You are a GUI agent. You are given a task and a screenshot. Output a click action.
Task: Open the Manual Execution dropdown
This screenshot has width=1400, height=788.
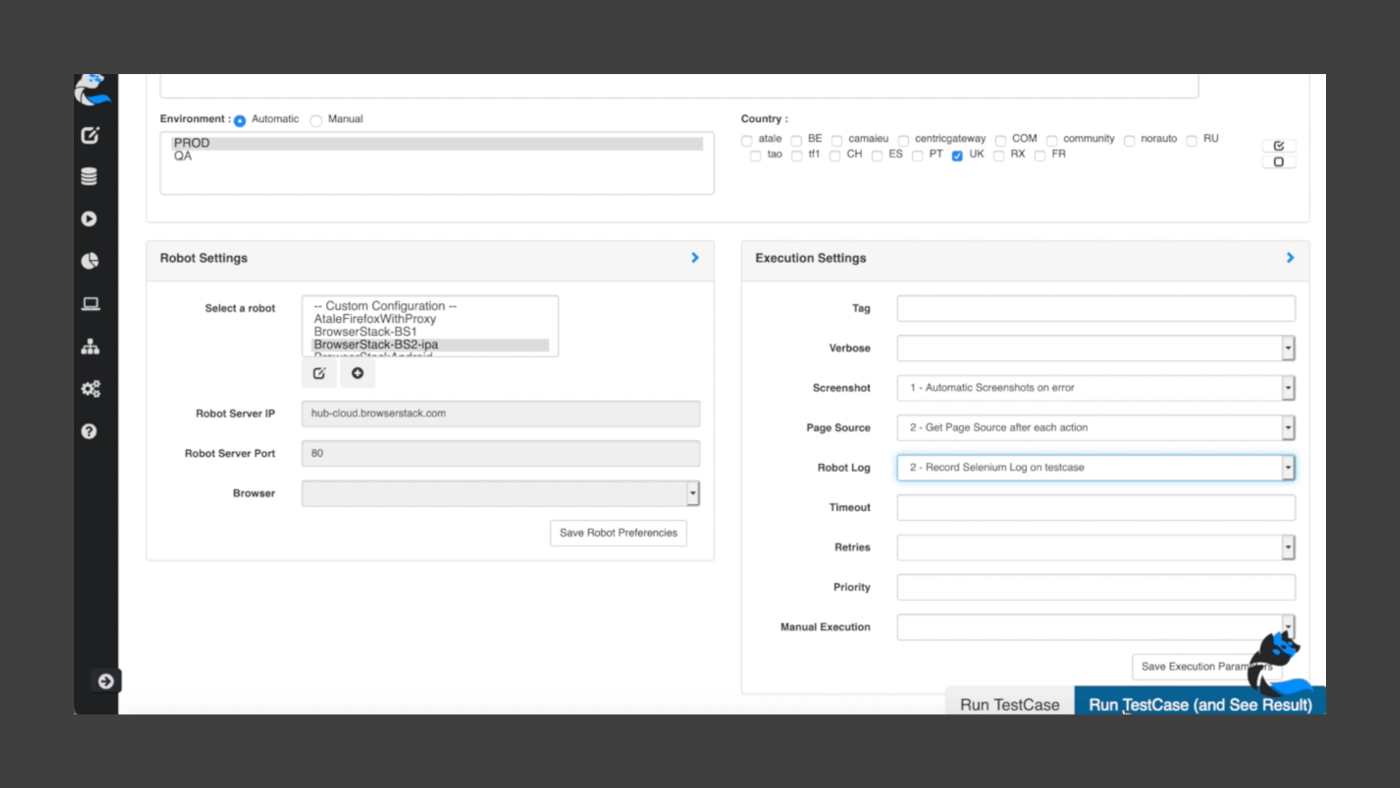pos(1096,627)
